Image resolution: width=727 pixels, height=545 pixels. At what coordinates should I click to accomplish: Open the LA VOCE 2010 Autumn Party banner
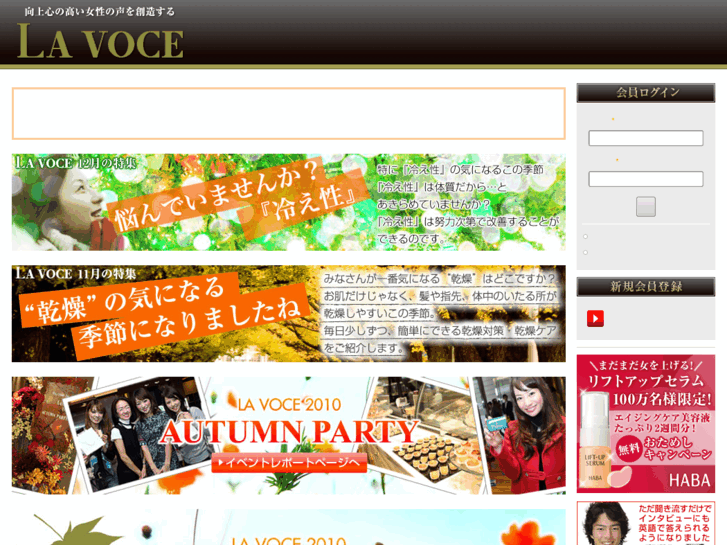(x=288, y=435)
